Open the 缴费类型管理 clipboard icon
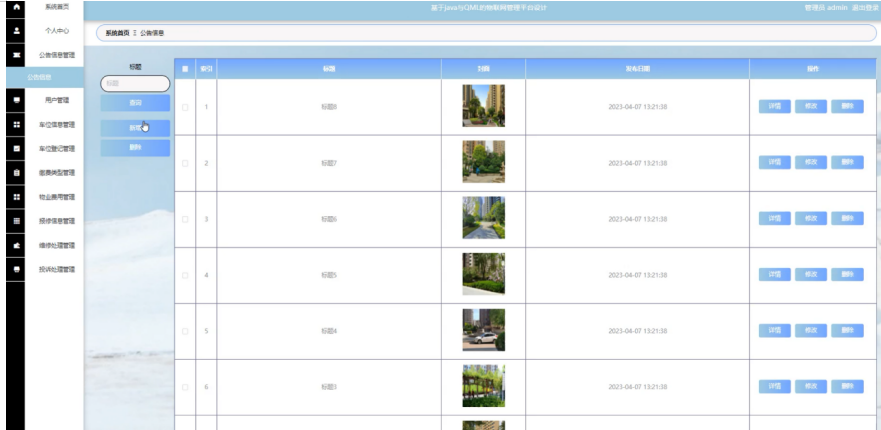Viewport: 881px width, 430px height. tap(16, 173)
